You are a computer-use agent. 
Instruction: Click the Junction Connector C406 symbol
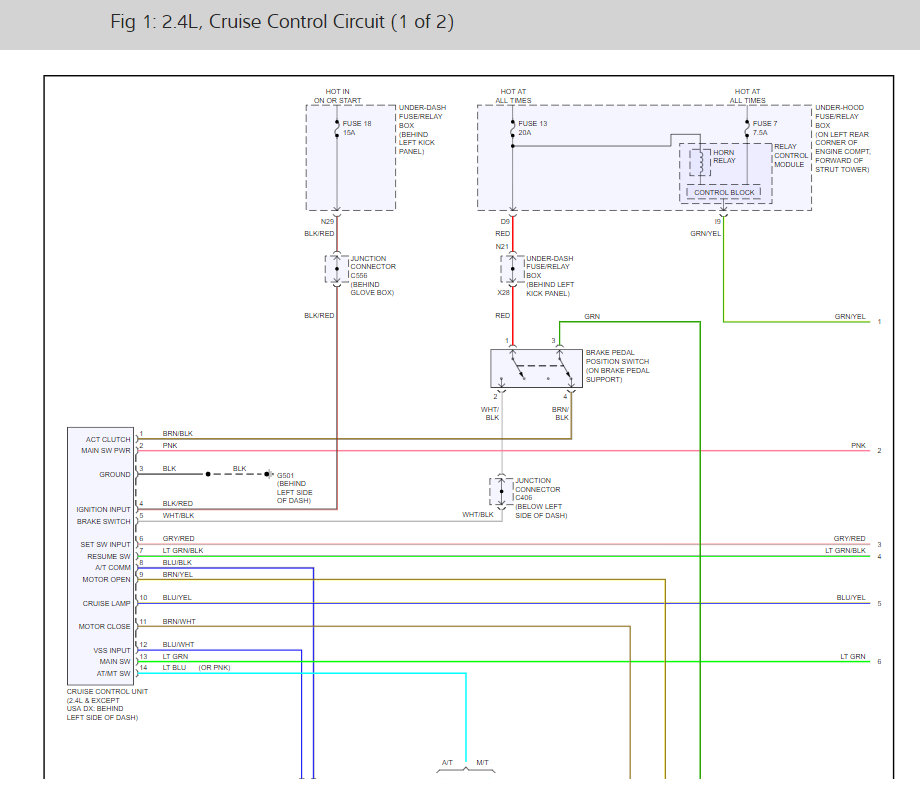(x=501, y=492)
